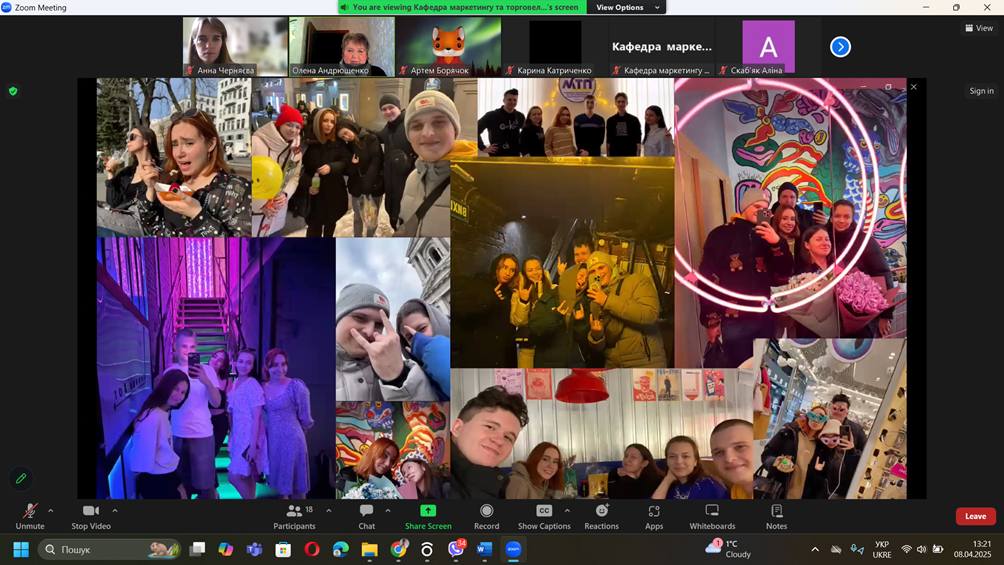
Task: Open the View layout menu
Action: [x=979, y=28]
